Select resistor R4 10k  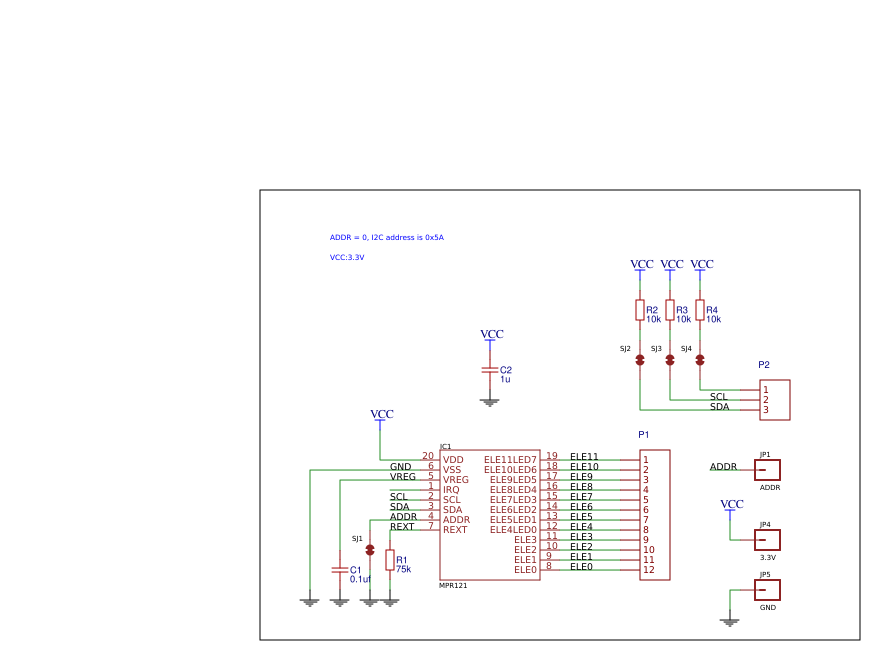coord(700,311)
